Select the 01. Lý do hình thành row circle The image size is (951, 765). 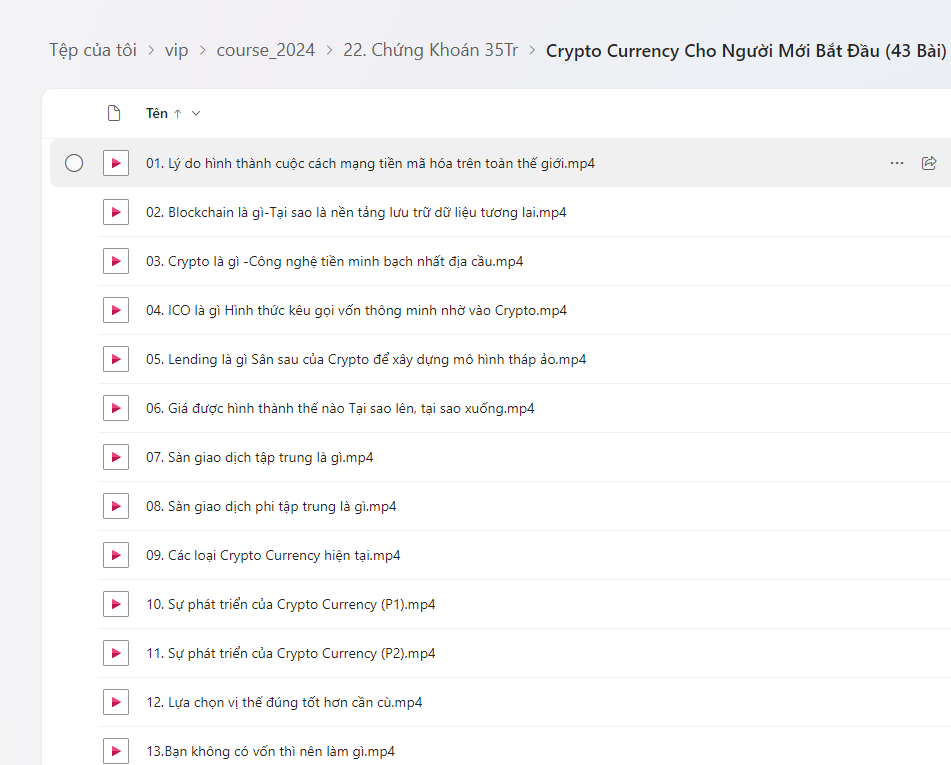(74, 163)
